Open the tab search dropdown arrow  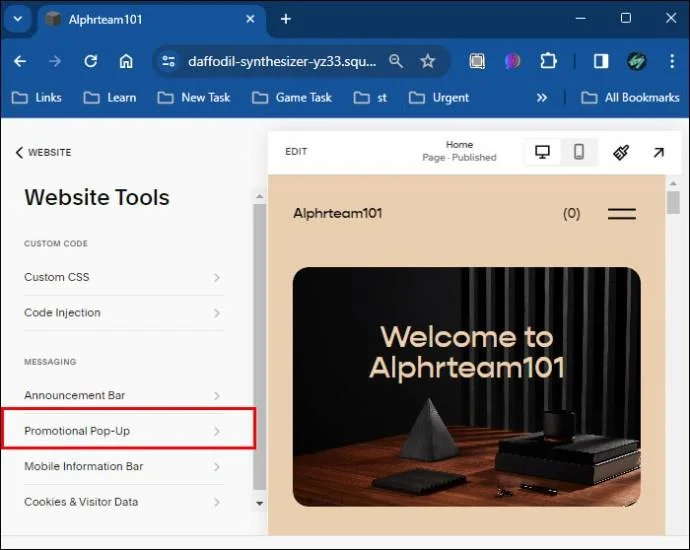tap(18, 19)
